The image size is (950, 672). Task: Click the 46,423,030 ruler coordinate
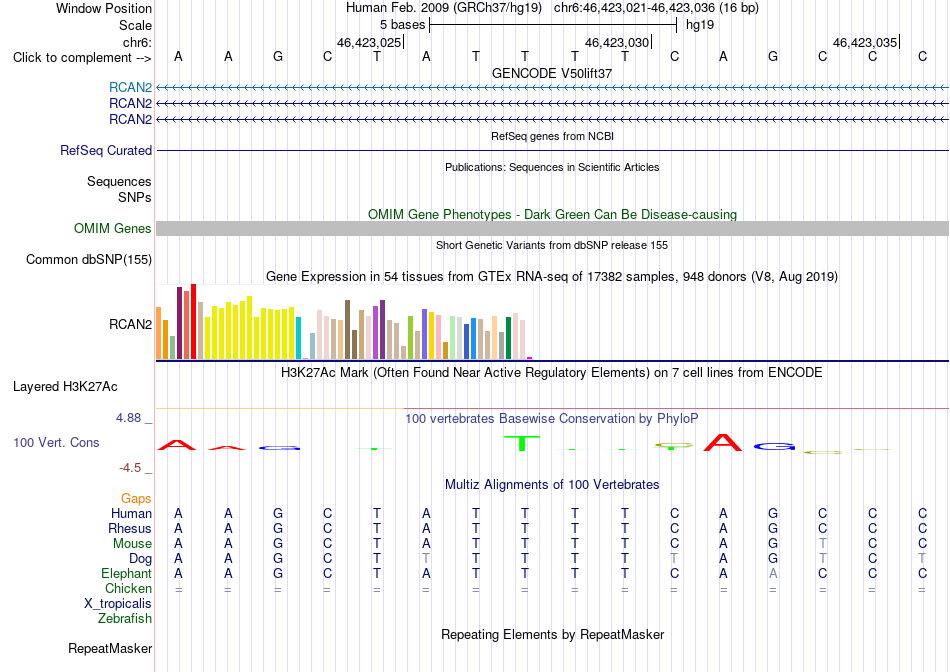pyautogui.click(x=617, y=42)
